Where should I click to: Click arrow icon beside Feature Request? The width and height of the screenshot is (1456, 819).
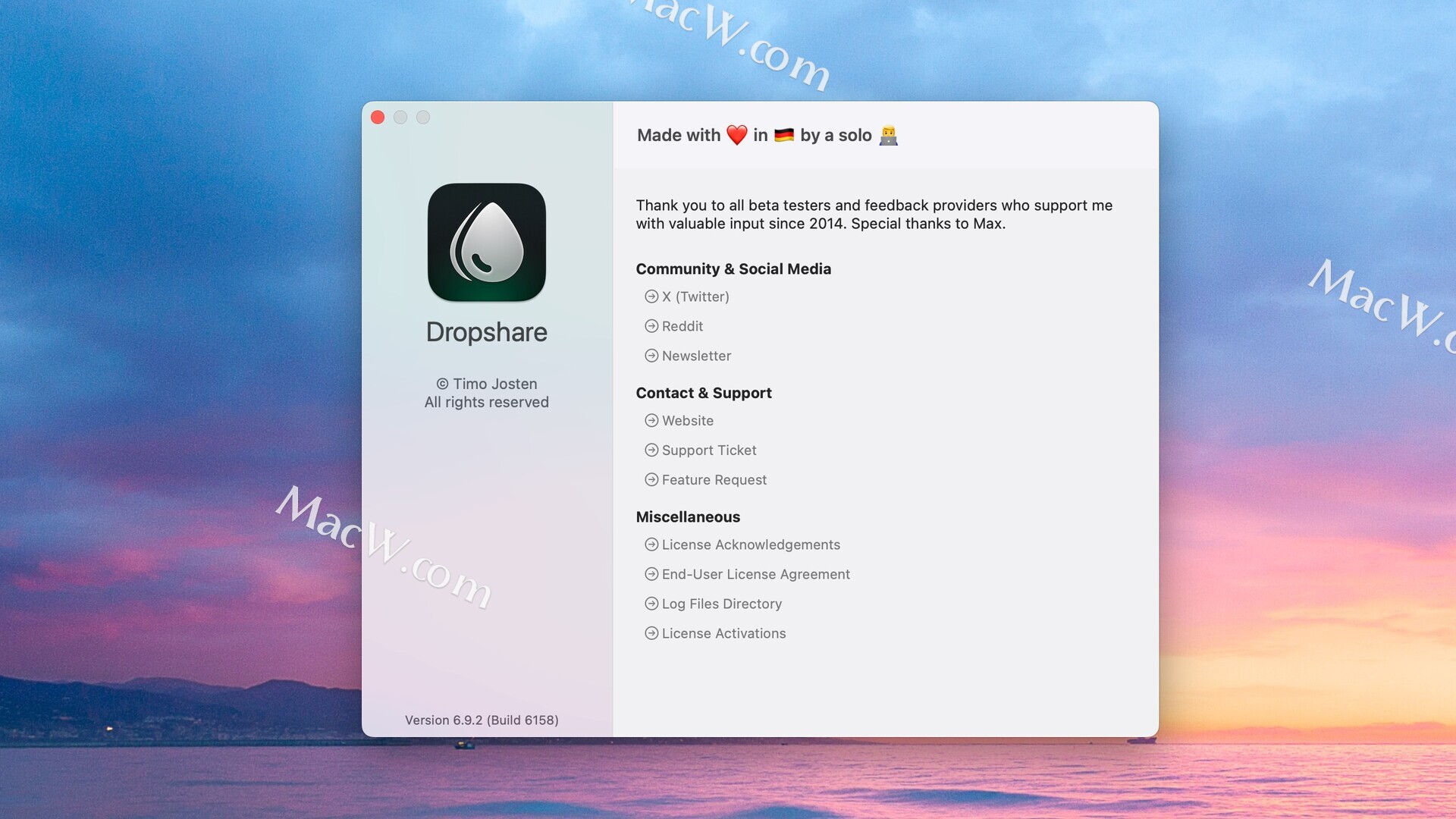[x=651, y=479]
